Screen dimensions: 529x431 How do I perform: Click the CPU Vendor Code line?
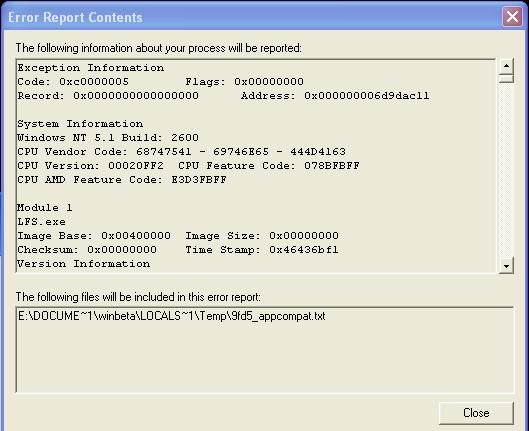click(182, 152)
